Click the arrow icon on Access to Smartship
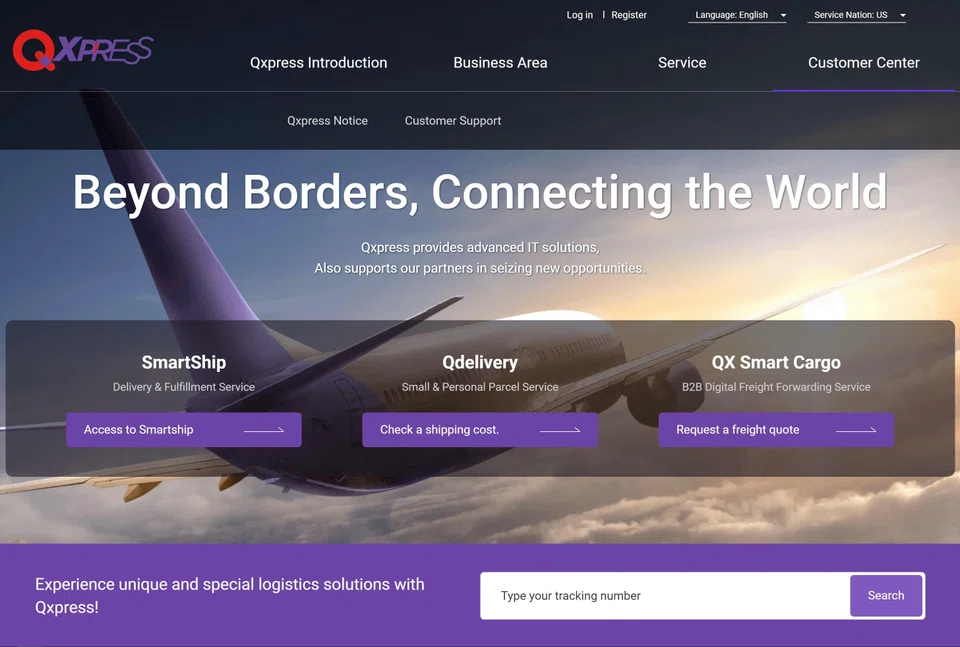Screen dimensions: 960x647 [264, 430]
